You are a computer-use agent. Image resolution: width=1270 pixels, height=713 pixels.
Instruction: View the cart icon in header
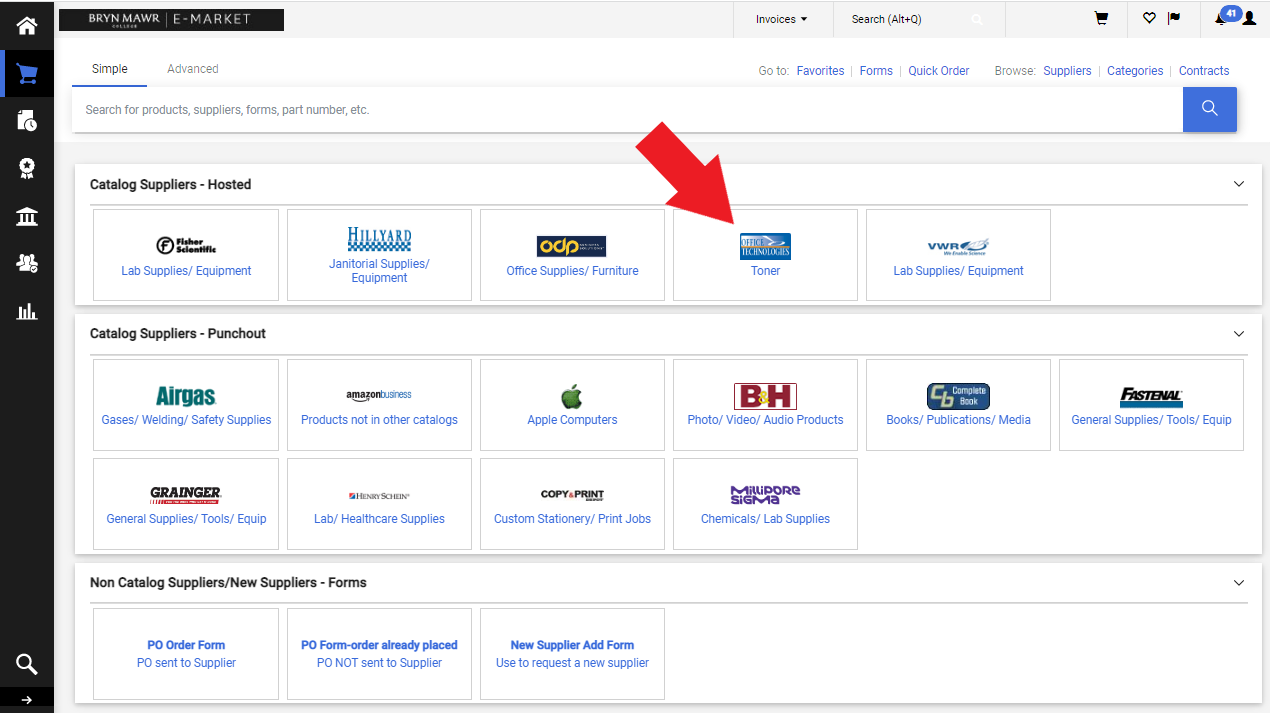pos(1101,18)
